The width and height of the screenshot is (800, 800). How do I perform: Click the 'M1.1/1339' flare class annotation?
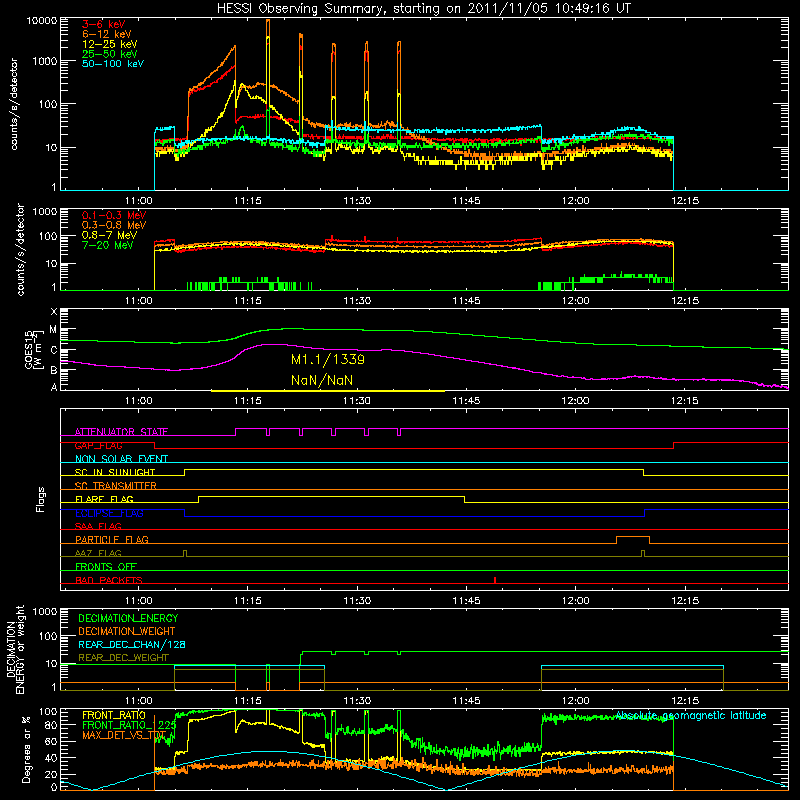(x=328, y=360)
